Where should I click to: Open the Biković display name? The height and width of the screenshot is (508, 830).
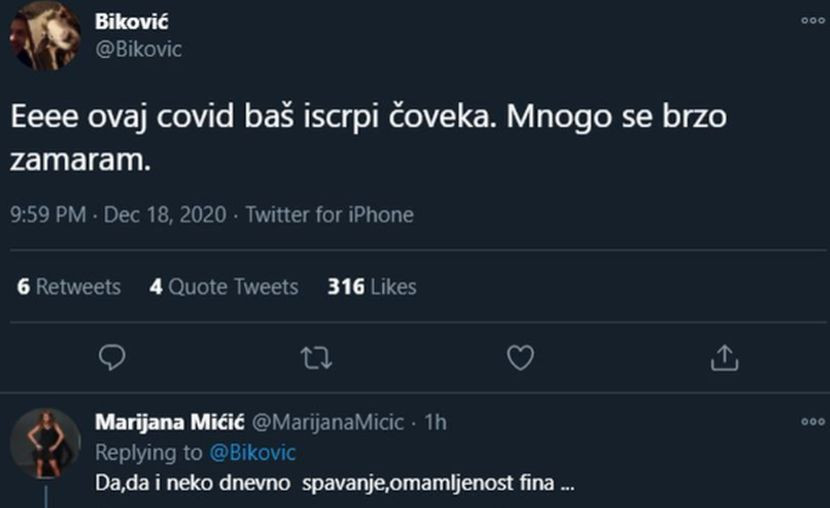pos(132,21)
